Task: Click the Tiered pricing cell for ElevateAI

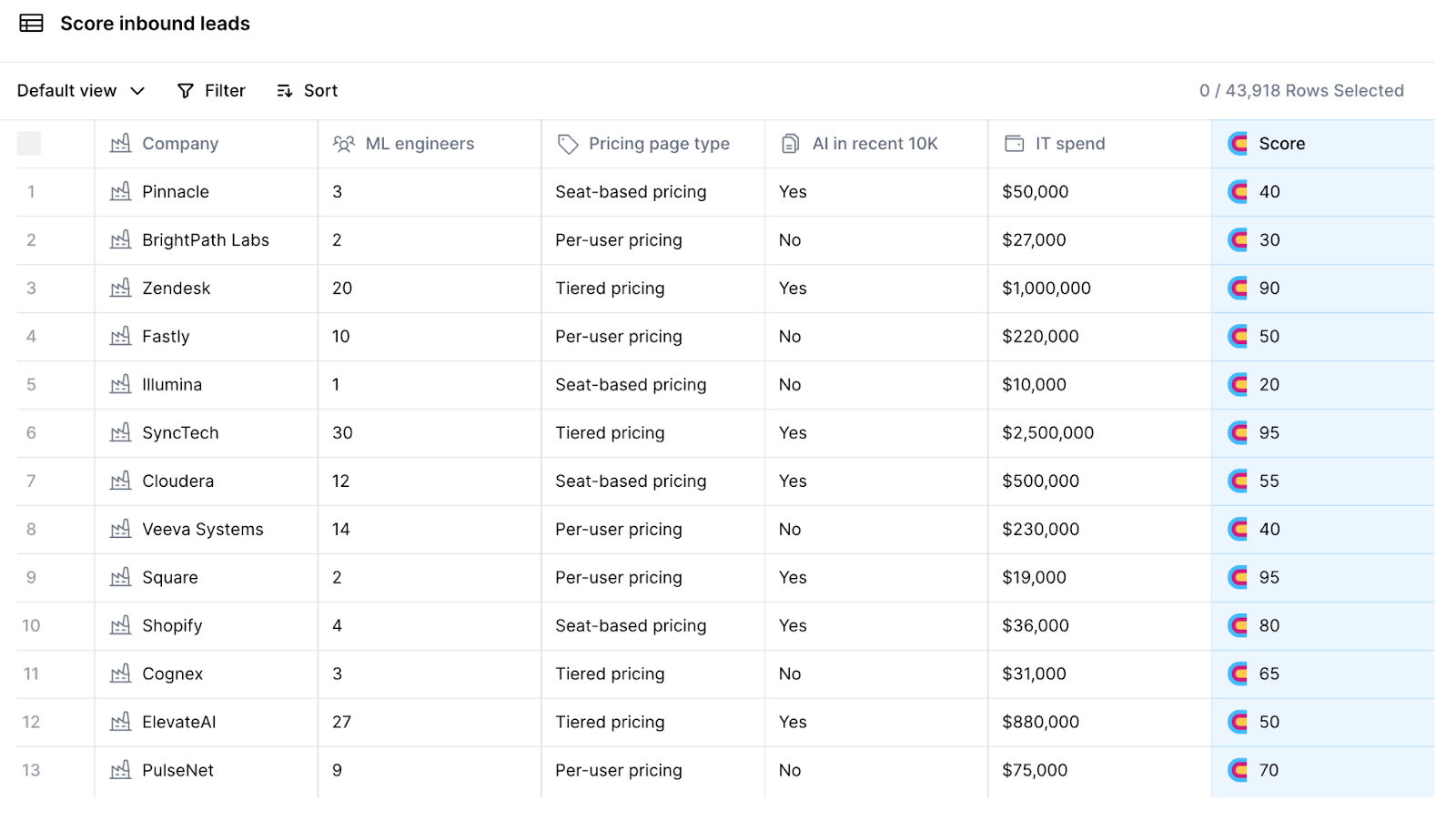Action: pyautogui.click(x=610, y=723)
